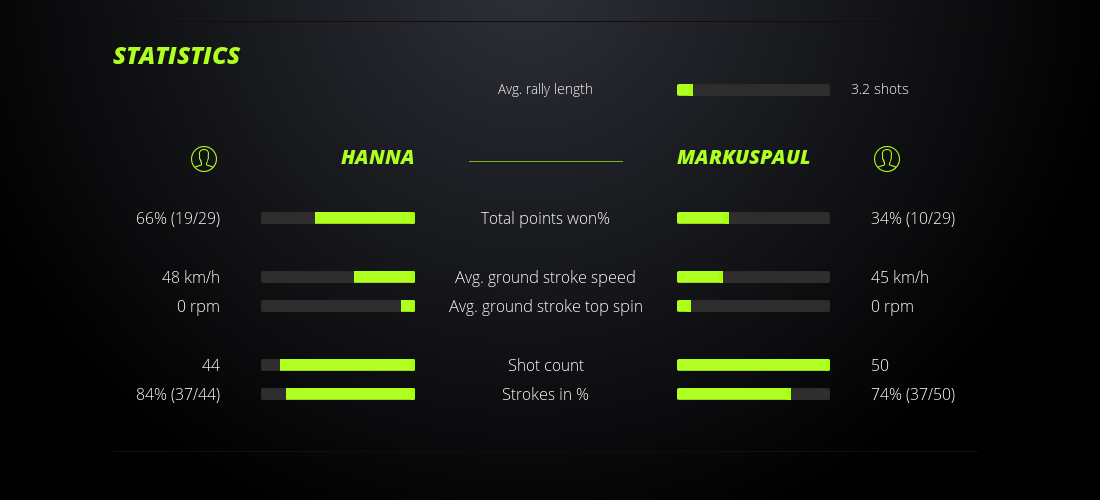Select the MARKUSPAUL player name
Image resolution: width=1100 pixels, height=500 pixels.
pyautogui.click(x=743, y=158)
